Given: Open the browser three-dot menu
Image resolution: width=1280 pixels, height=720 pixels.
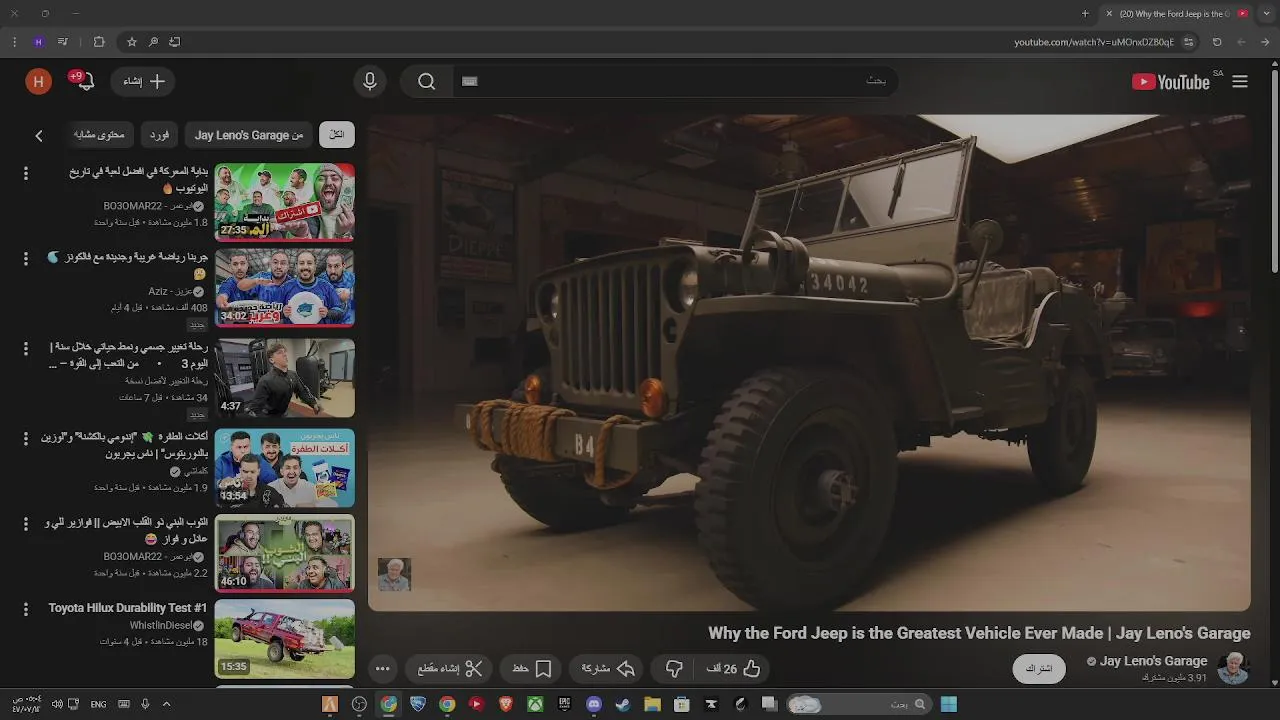Looking at the screenshot, I should click(x=14, y=42).
